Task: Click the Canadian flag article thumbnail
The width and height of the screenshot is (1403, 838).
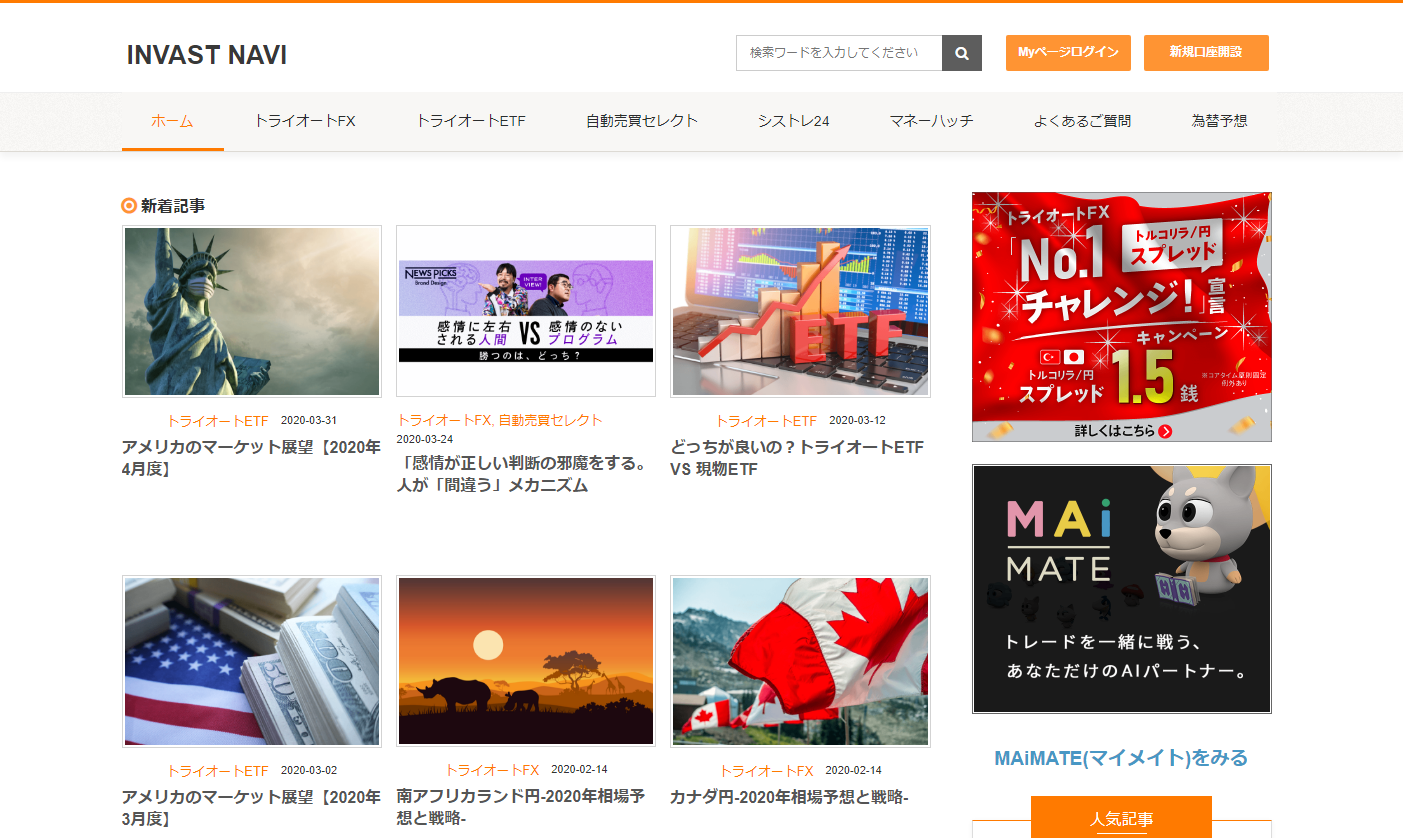Action: click(800, 661)
